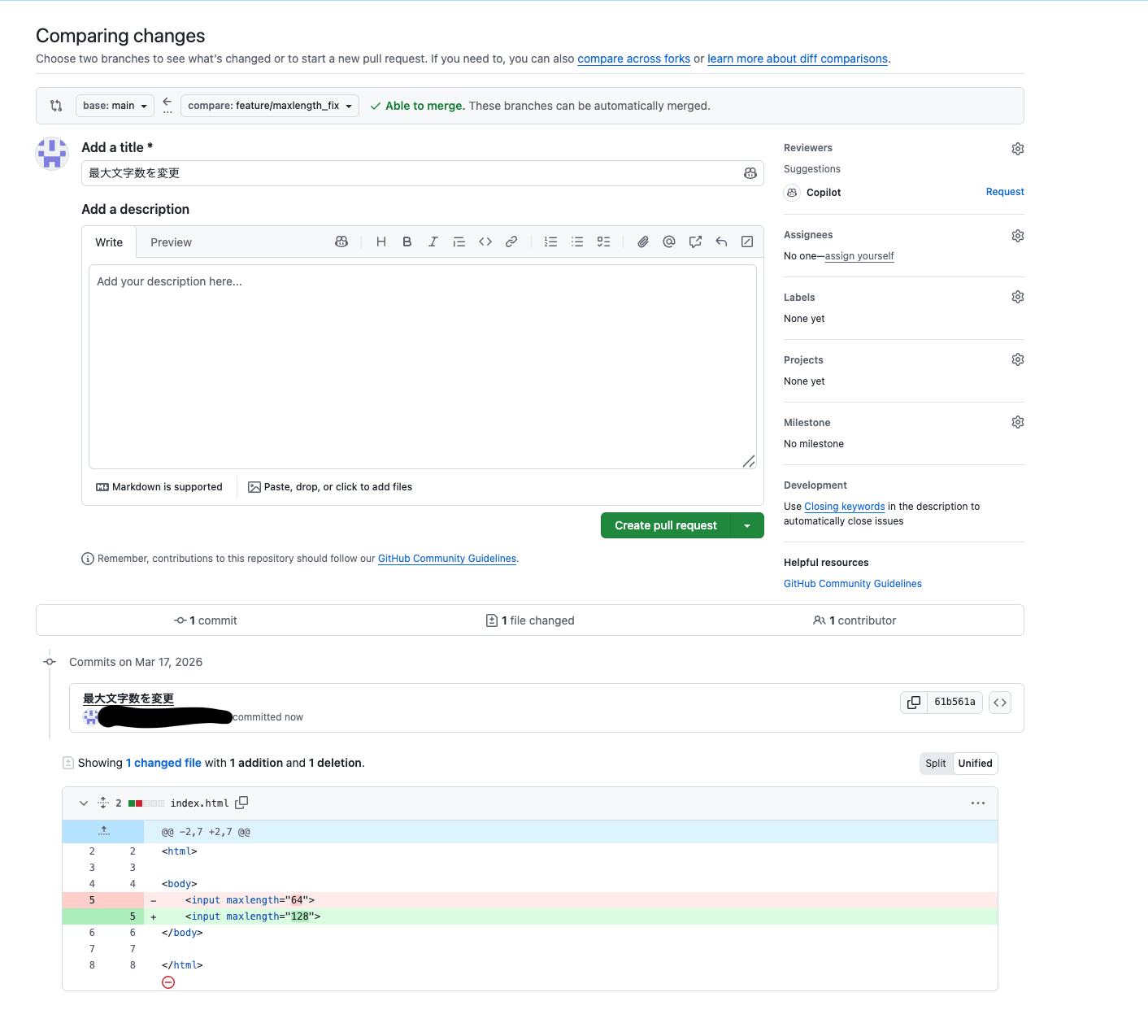Viewport: 1148px width, 1036px height.
Task: Mention a user with the @ icon
Action: pos(669,242)
